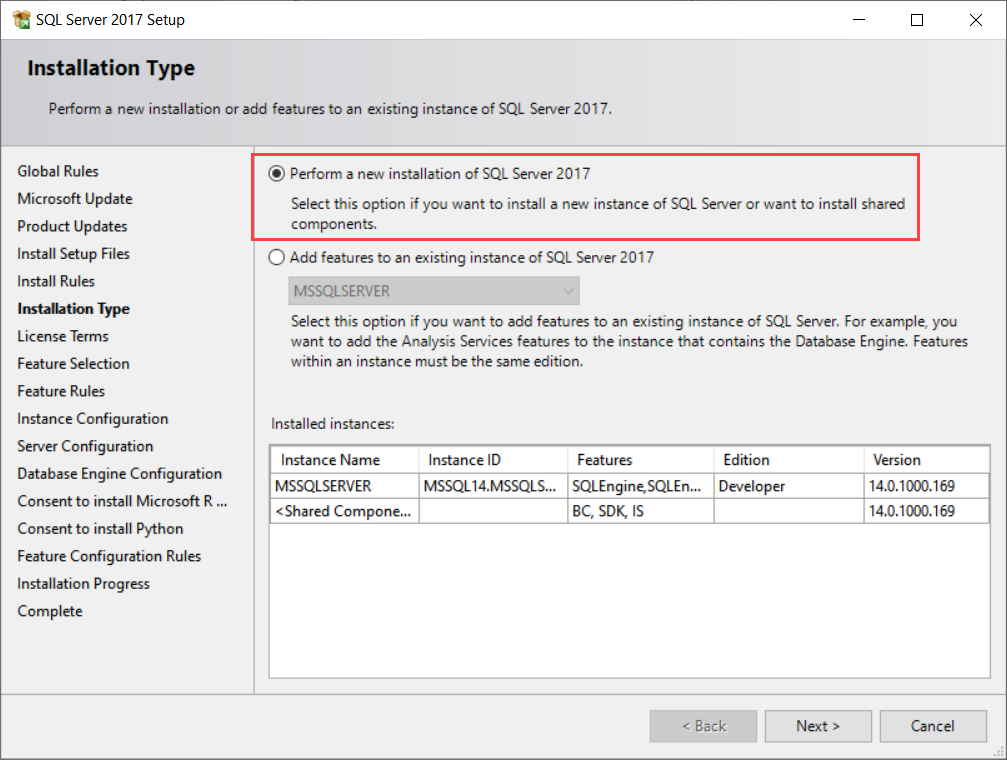Click the 'BC, SDK, IS' features cell

pyautogui.click(x=641, y=511)
